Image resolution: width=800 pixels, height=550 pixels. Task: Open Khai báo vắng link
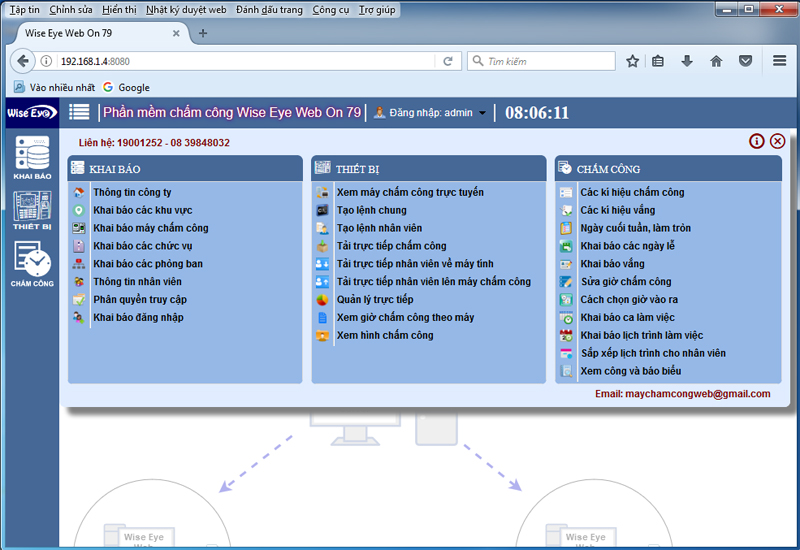tap(612, 264)
